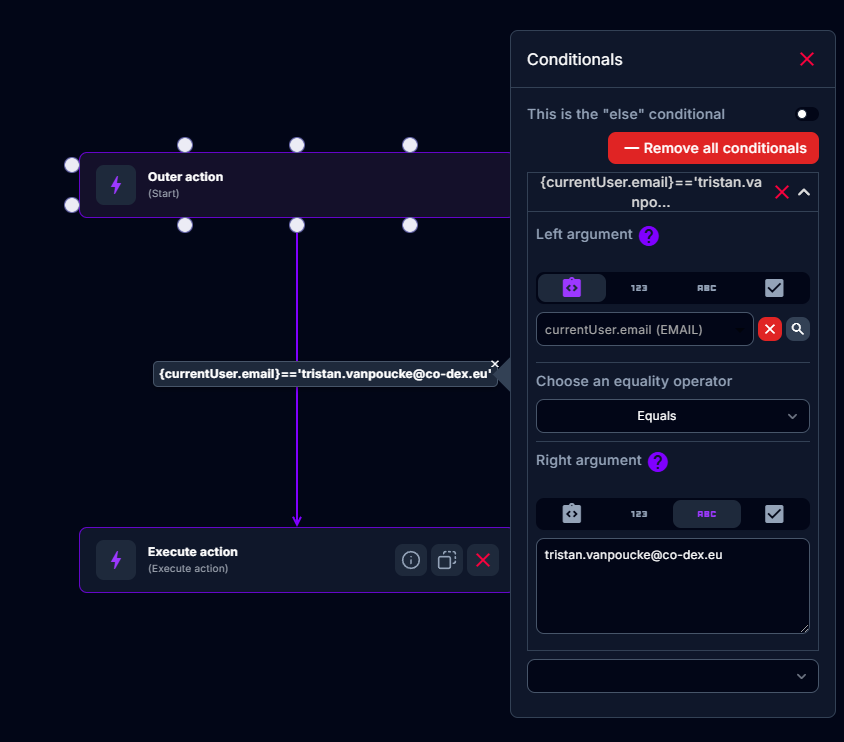Viewport: 844px width, 742px height.
Task: Click the lightning icon on Outer action node
Action: point(116,185)
